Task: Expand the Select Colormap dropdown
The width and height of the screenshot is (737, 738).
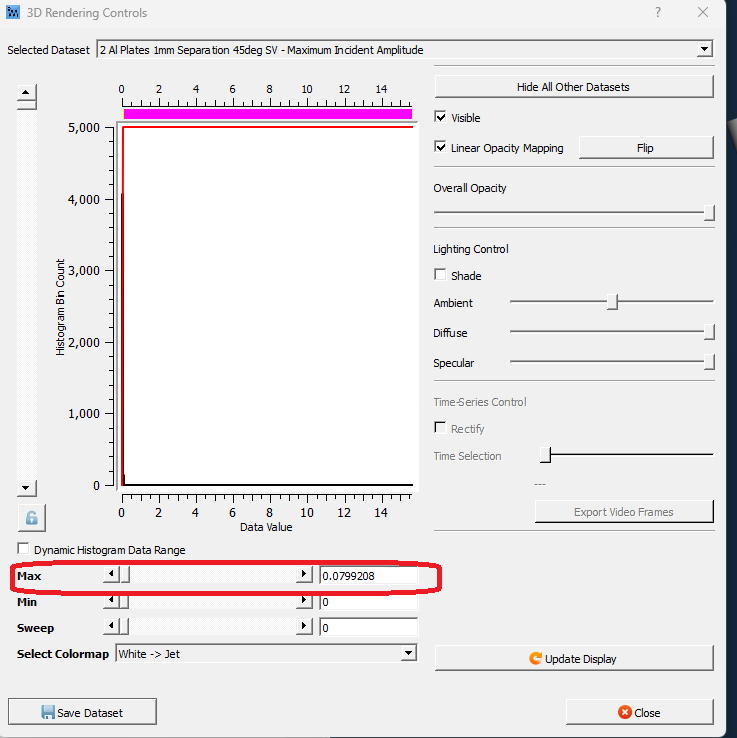Action: point(408,653)
